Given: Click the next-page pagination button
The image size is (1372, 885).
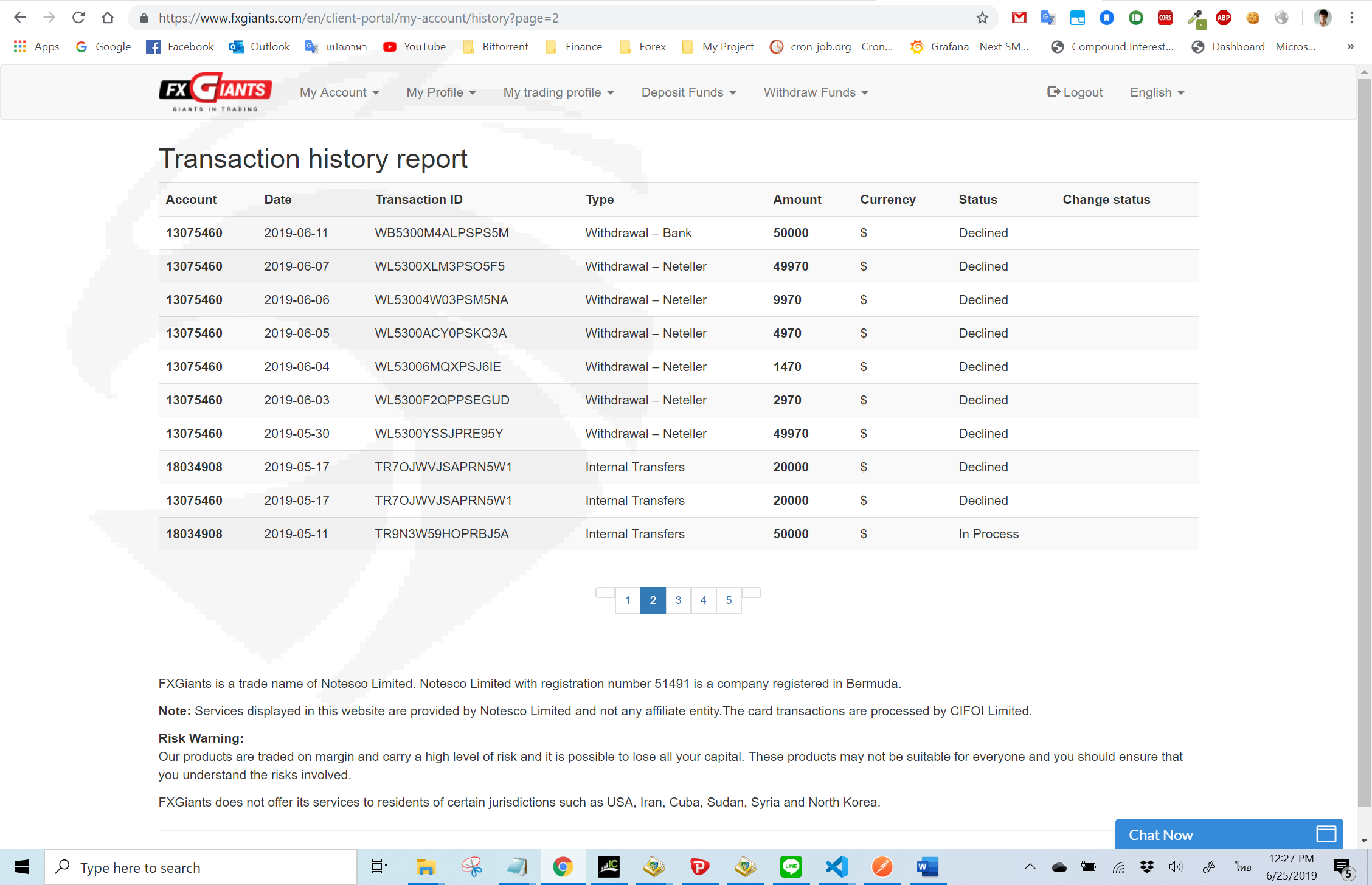Looking at the screenshot, I should [751, 592].
